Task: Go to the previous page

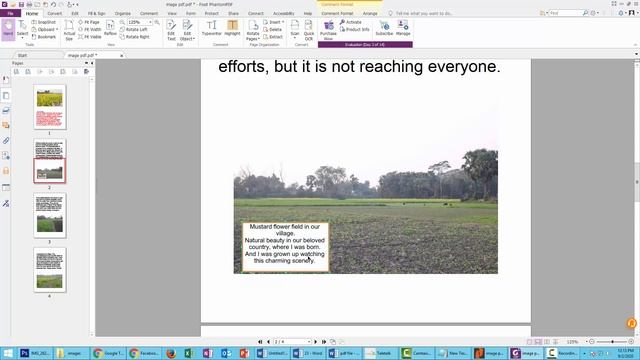Action: [268, 342]
